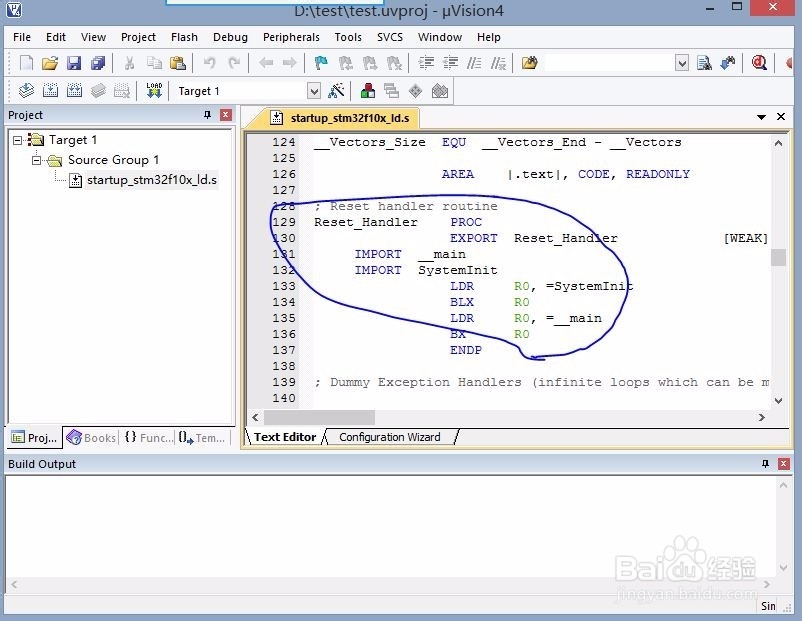The width and height of the screenshot is (802, 621).
Task: Switch to the Functions panel tab
Action: pos(149,438)
